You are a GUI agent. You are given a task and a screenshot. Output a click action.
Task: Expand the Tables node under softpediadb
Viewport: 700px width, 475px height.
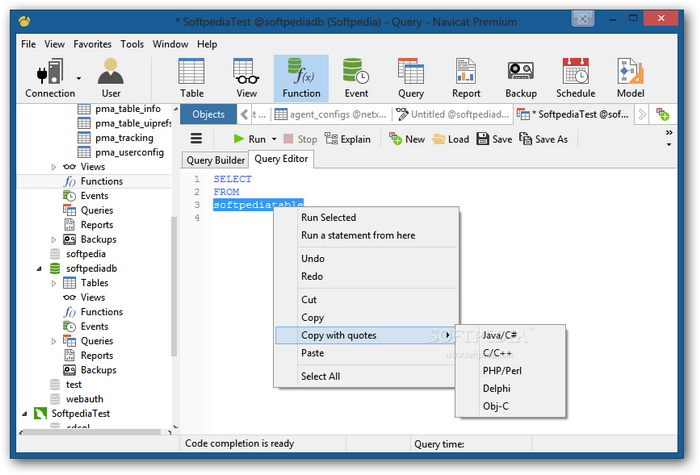(x=54, y=283)
